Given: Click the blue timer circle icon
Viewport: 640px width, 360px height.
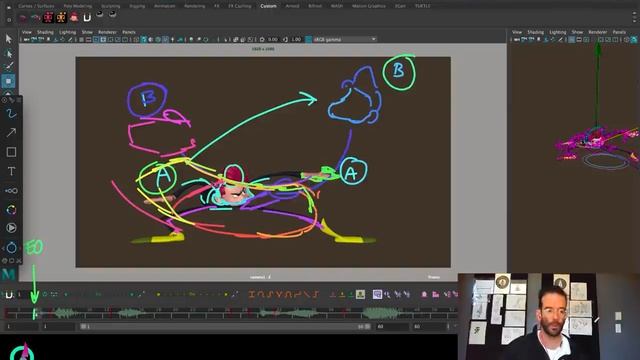Looking at the screenshot, I should tap(11, 247).
